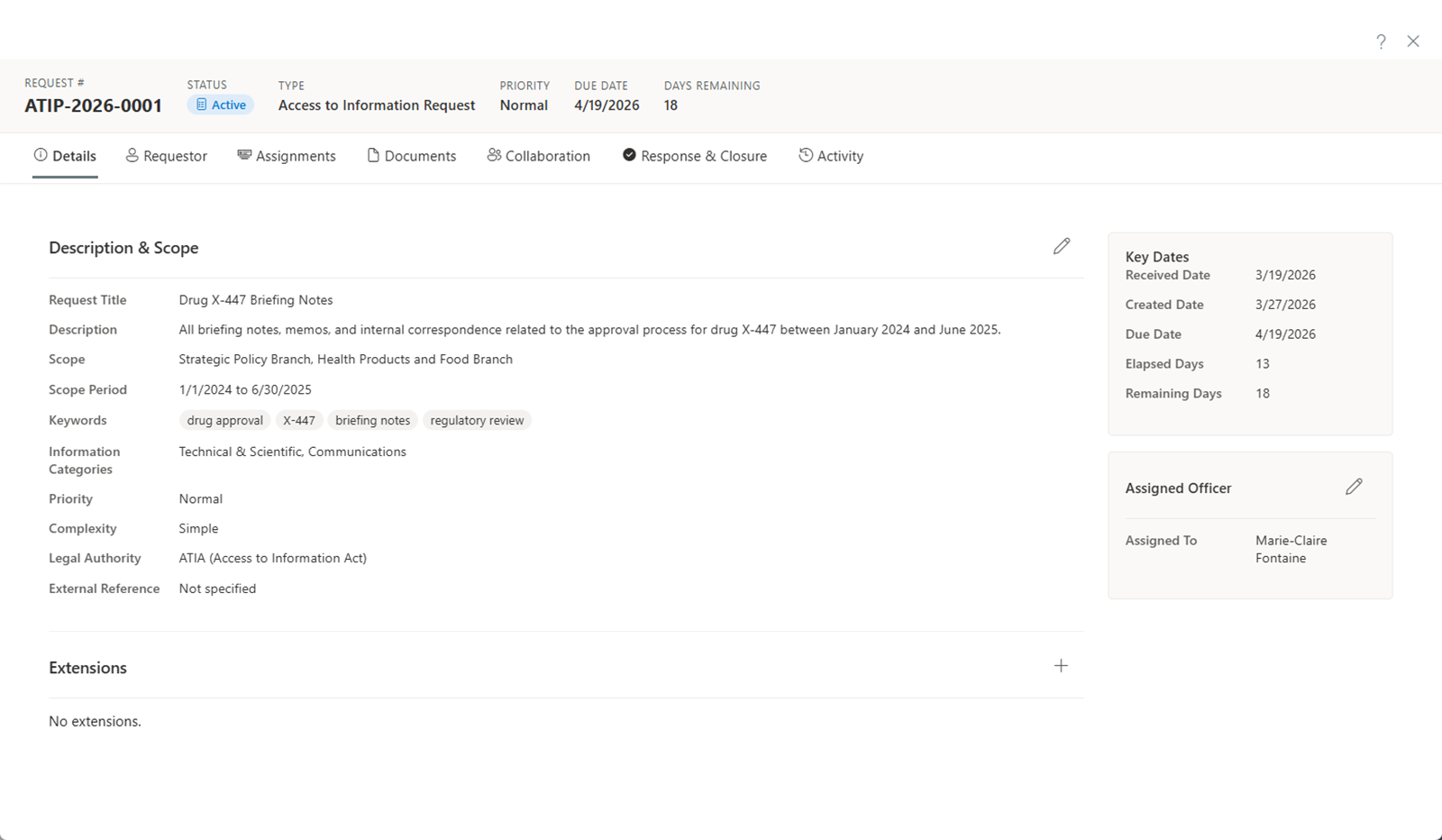Viewport: 1442px width, 840px height.
Task: Click the assigned officer name Marie-Claire Fontaine
Action: (1291, 549)
